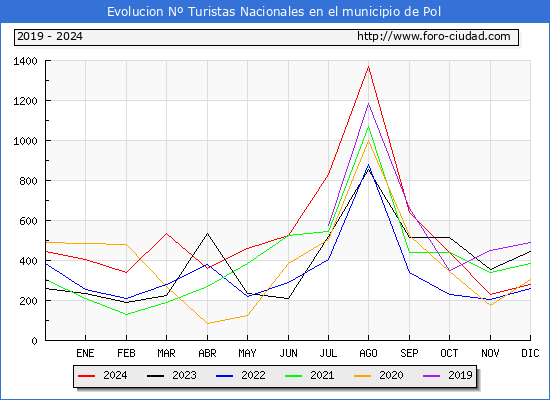The height and width of the screenshot is (400, 550).
Task: Click the ABR month axis label
Action: pyautogui.click(x=207, y=353)
